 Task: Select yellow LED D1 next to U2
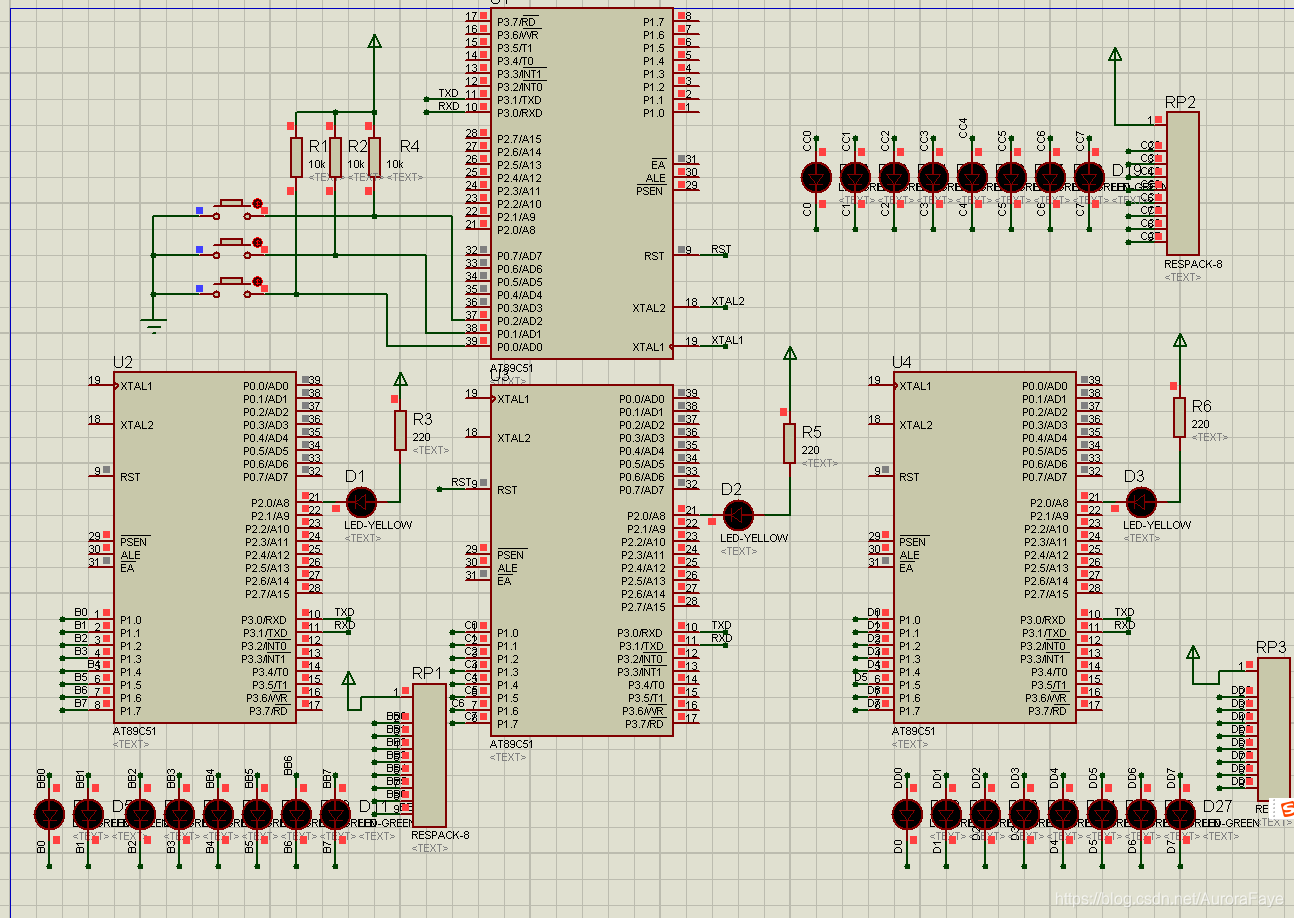point(360,502)
